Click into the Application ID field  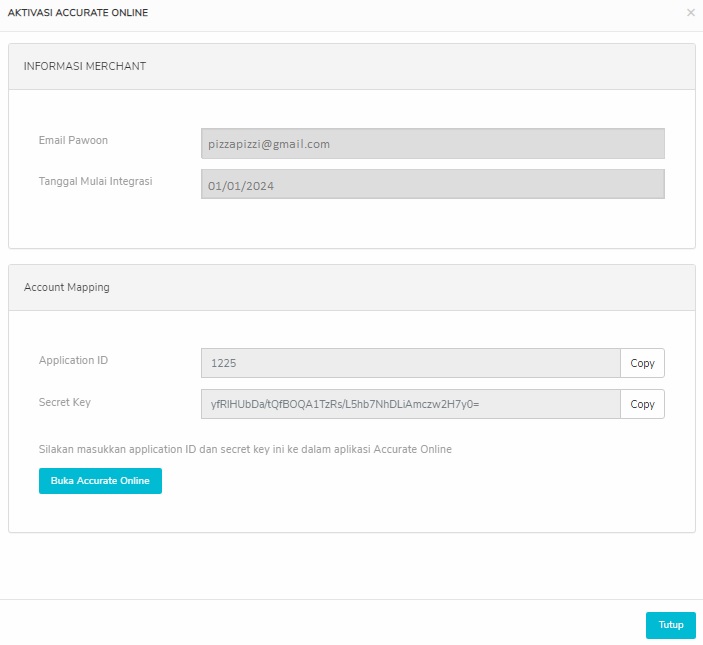(x=411, y=363)
